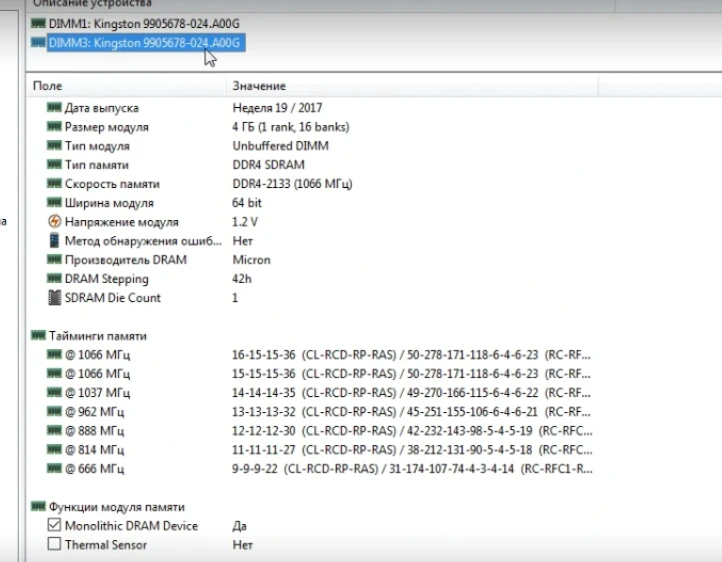The width and height of the screenshot is (722, 562).
Task: Click icon beside Ширина модуля
Action: click(54, 203)
